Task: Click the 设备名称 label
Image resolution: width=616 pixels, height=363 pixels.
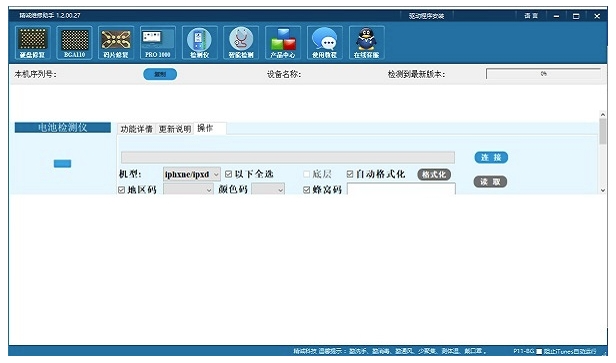Action: tap(284, 74)
